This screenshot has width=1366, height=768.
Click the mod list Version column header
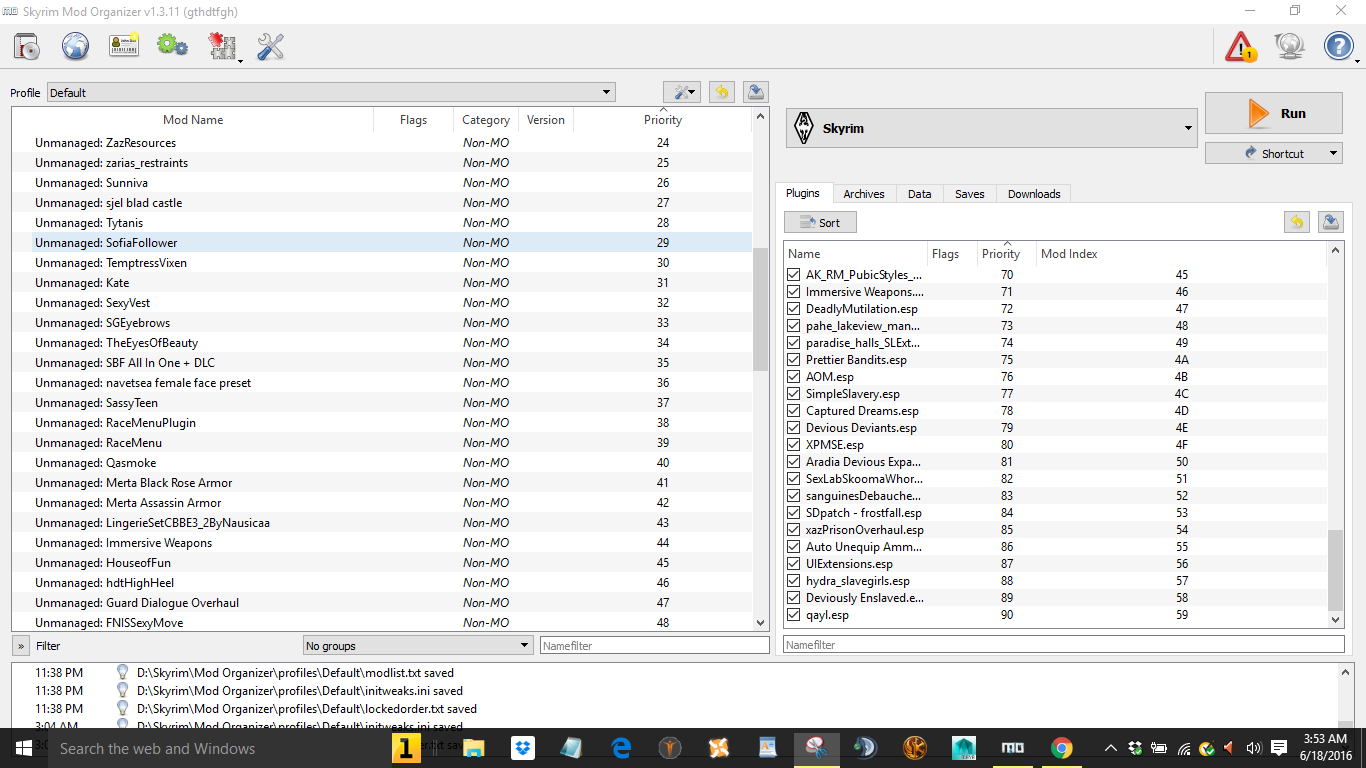tap(546, 120)
